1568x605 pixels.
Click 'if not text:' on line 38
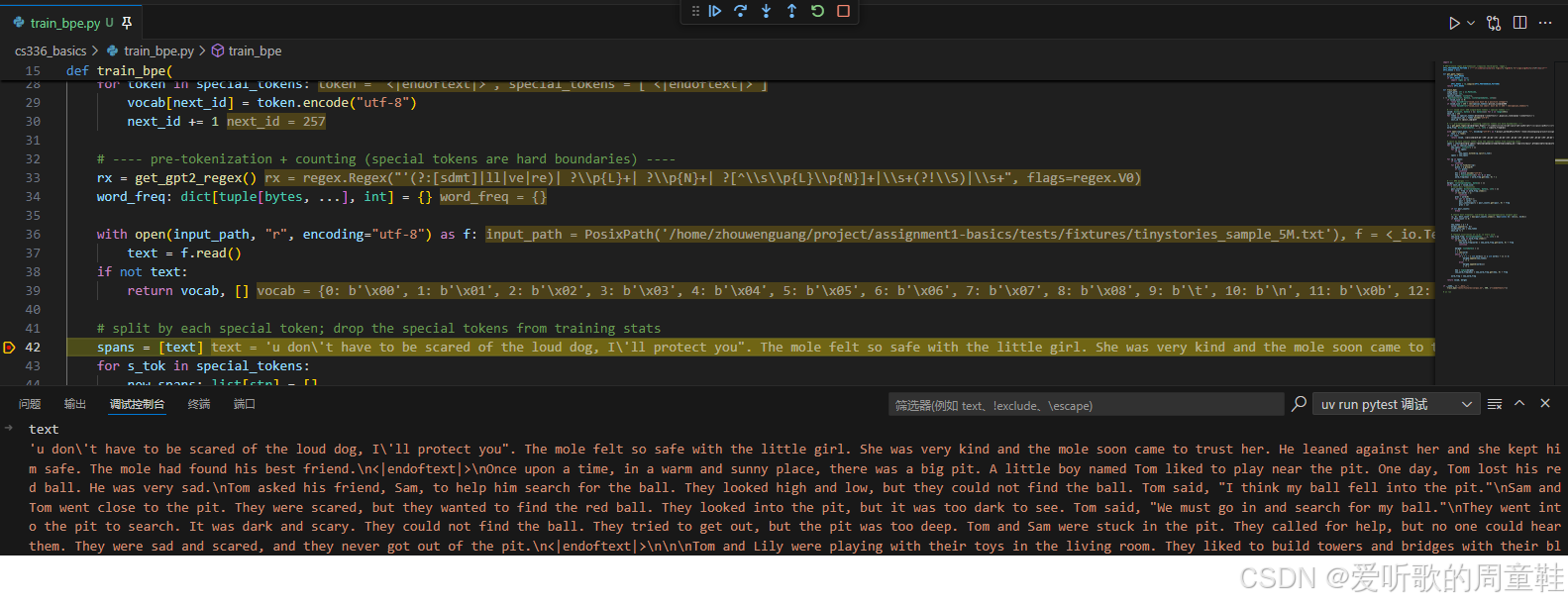142,272
